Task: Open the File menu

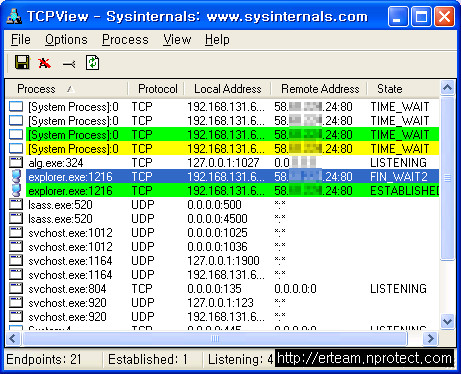Action: pos(21,40)
